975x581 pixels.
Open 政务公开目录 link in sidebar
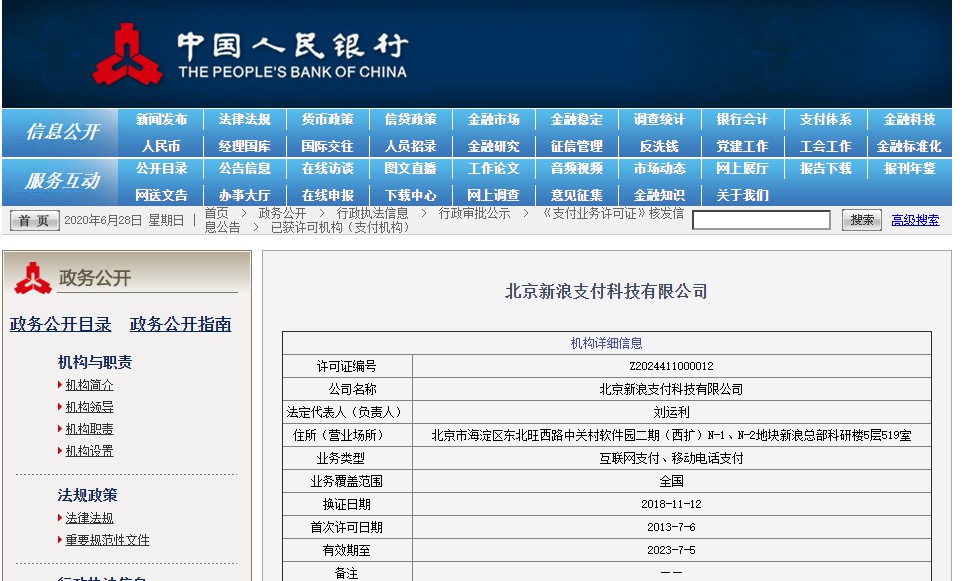(60, 324)
